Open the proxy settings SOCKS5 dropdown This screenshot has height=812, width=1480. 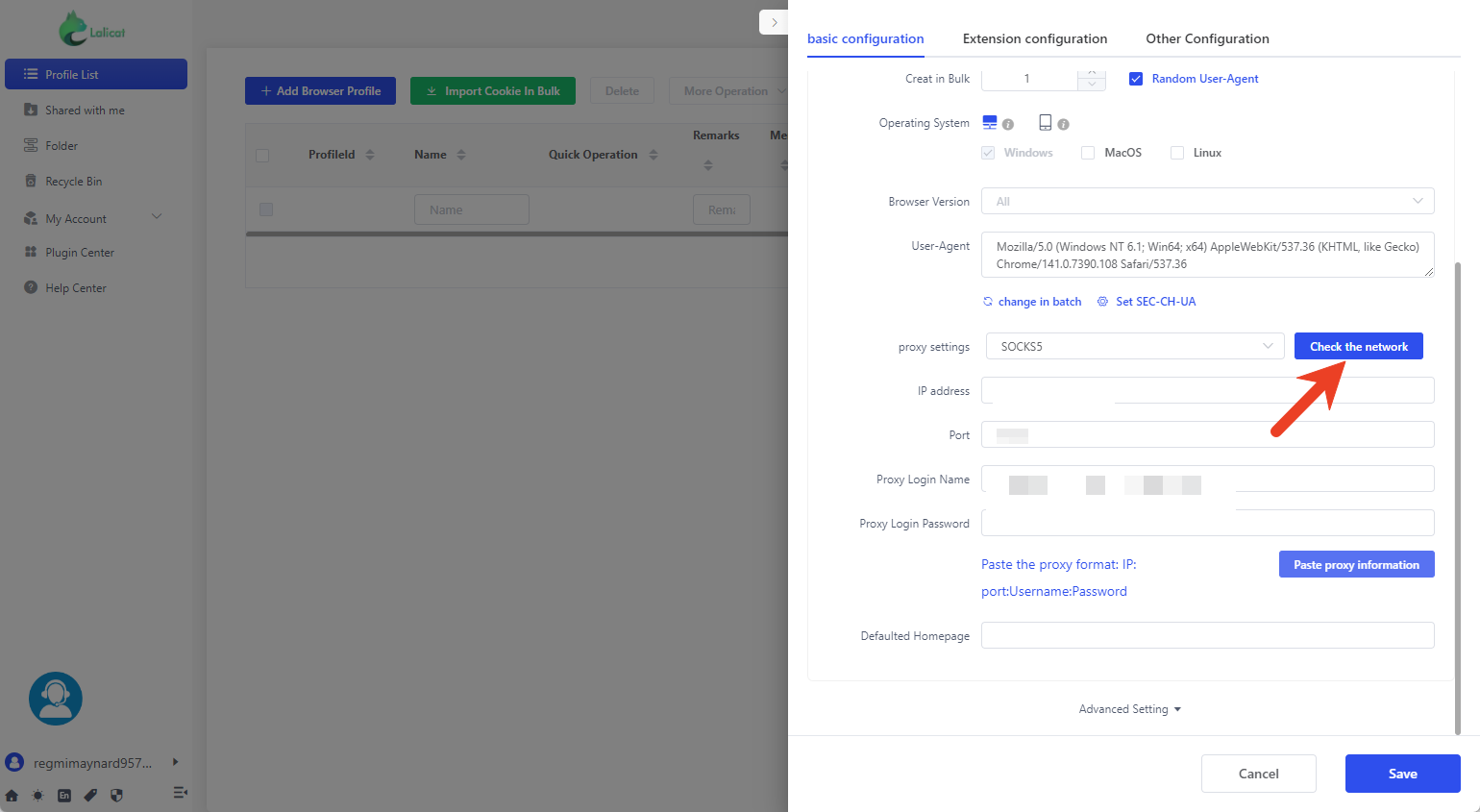coord(1134,347)
